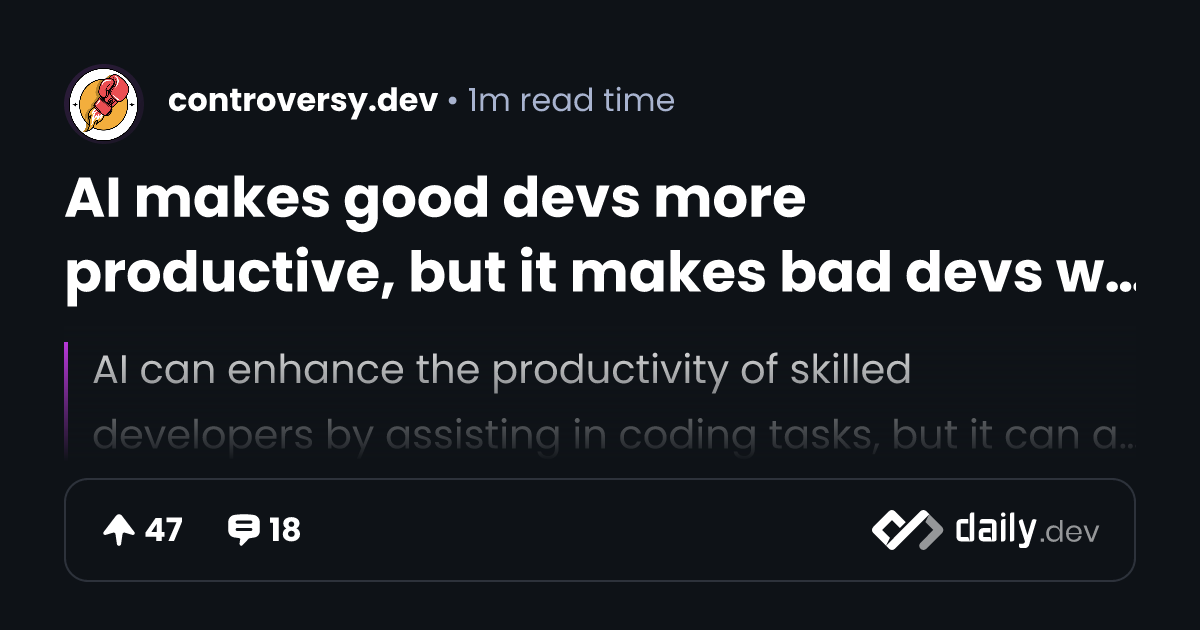Click the controversy.dev boxing glove avatar
1200x630 pixels.
point(104,103)
